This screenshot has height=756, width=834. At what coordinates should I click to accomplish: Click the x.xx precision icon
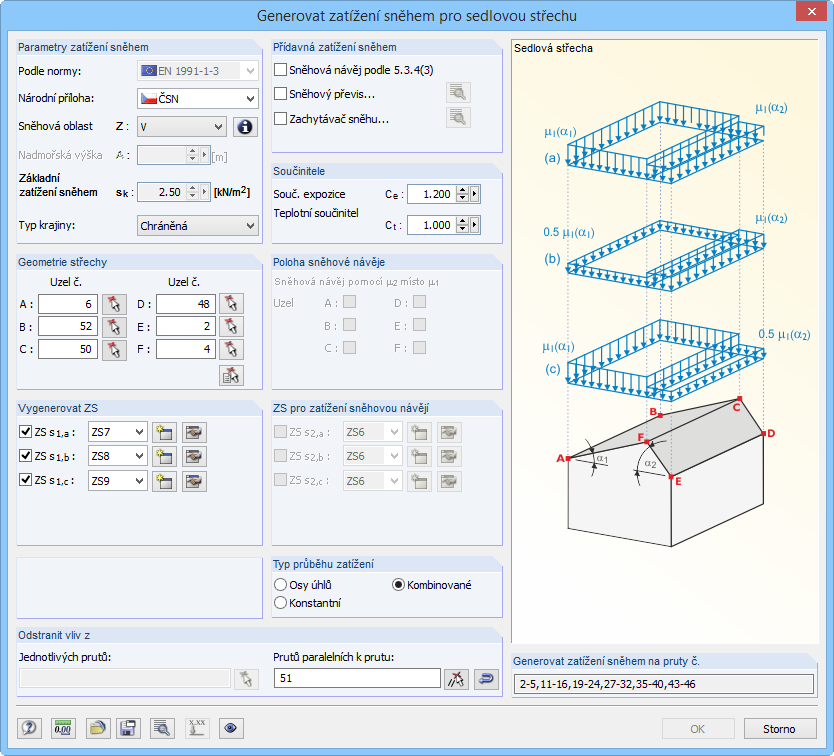click(x=197, y=728)
